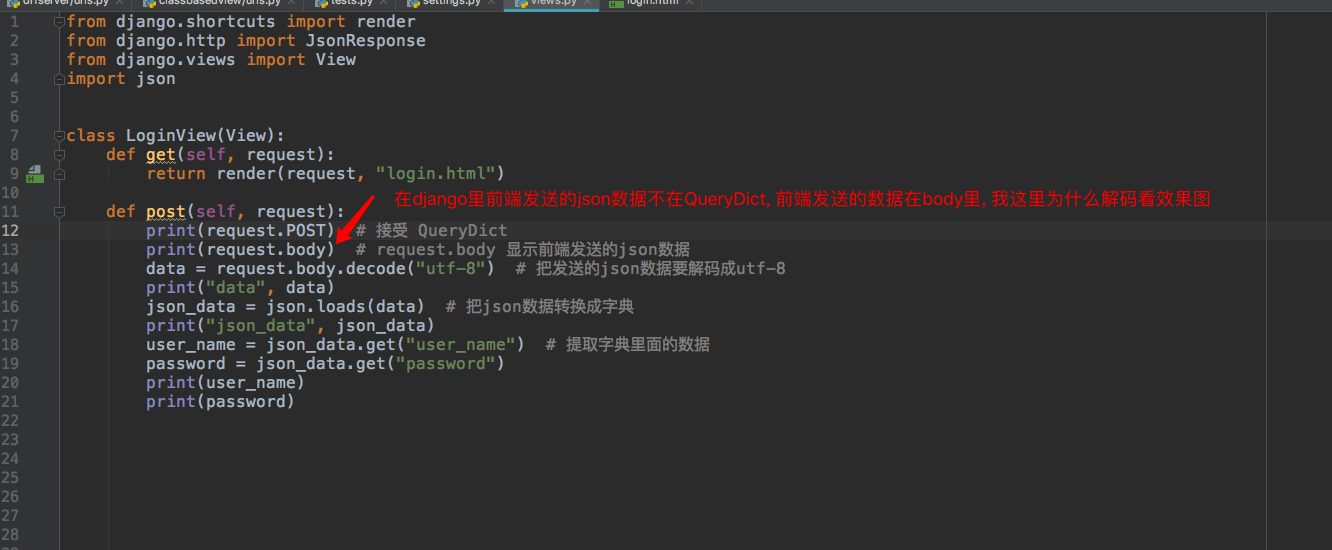This screenshot has height=550, width=1332.
Task: Click the fold end marker on line 9
Action: pyautogui.click(x=60, y=173)
